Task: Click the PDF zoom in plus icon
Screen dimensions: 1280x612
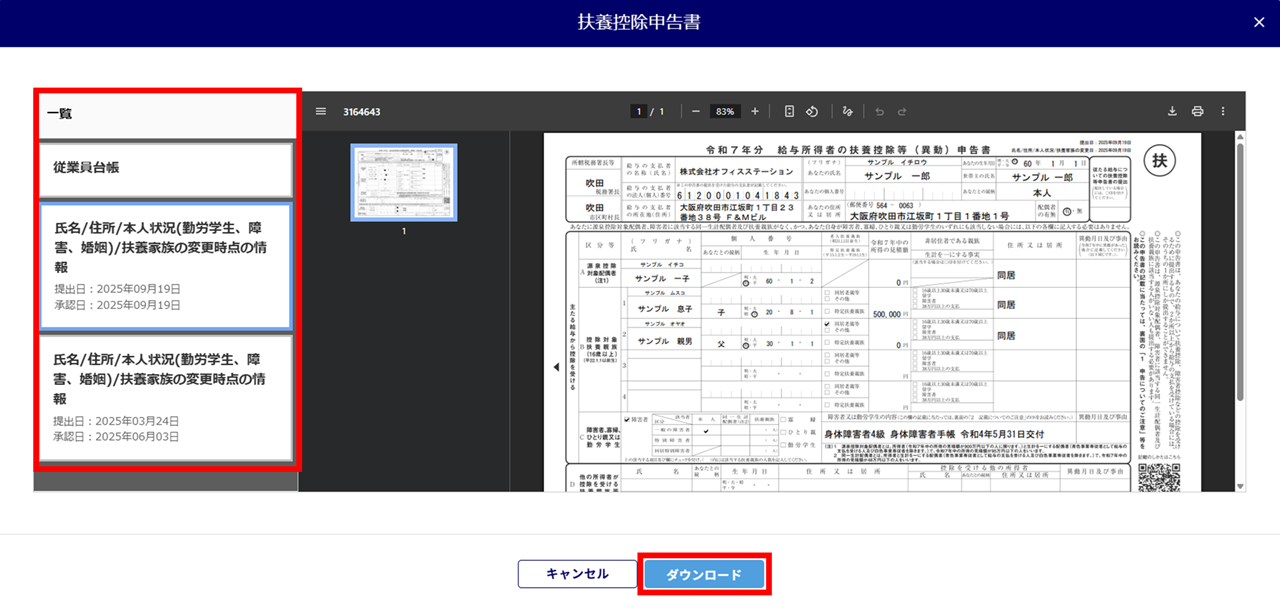Action: 755,111
